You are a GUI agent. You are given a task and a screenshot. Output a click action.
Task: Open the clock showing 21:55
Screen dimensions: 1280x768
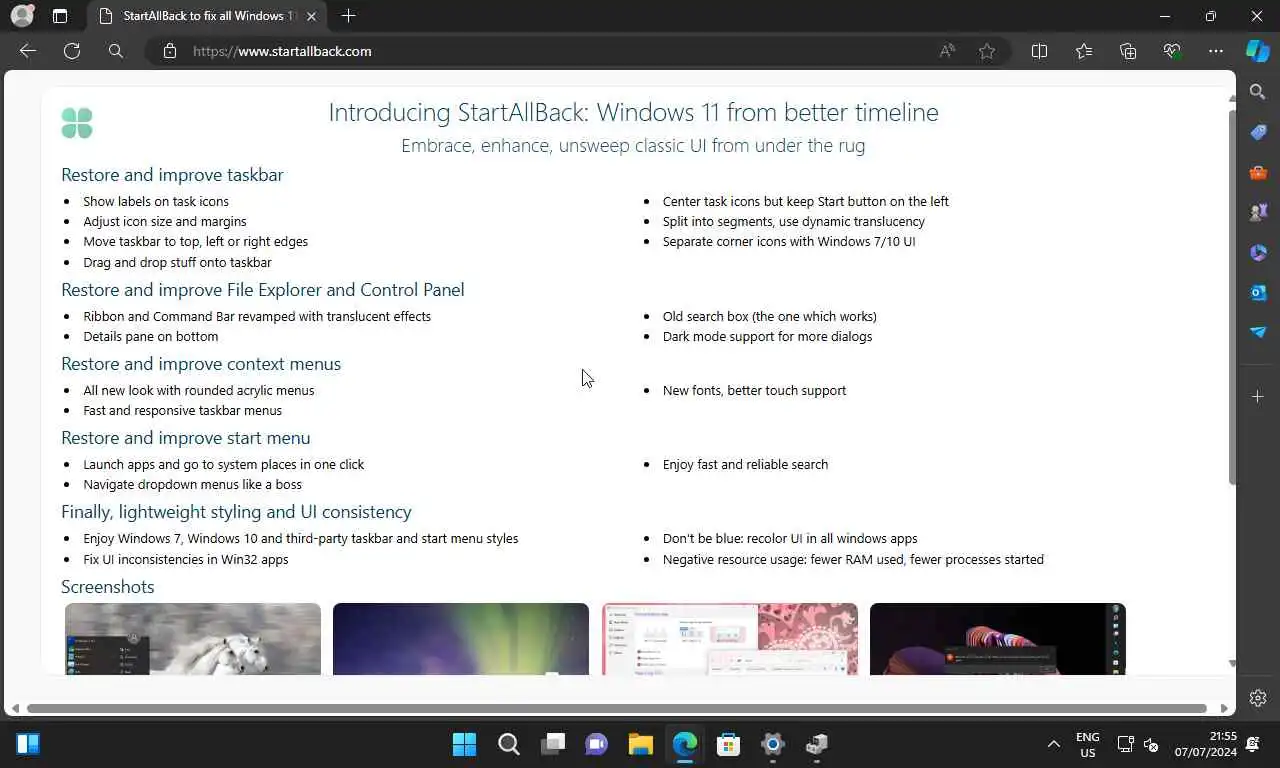pos(1206,744)
